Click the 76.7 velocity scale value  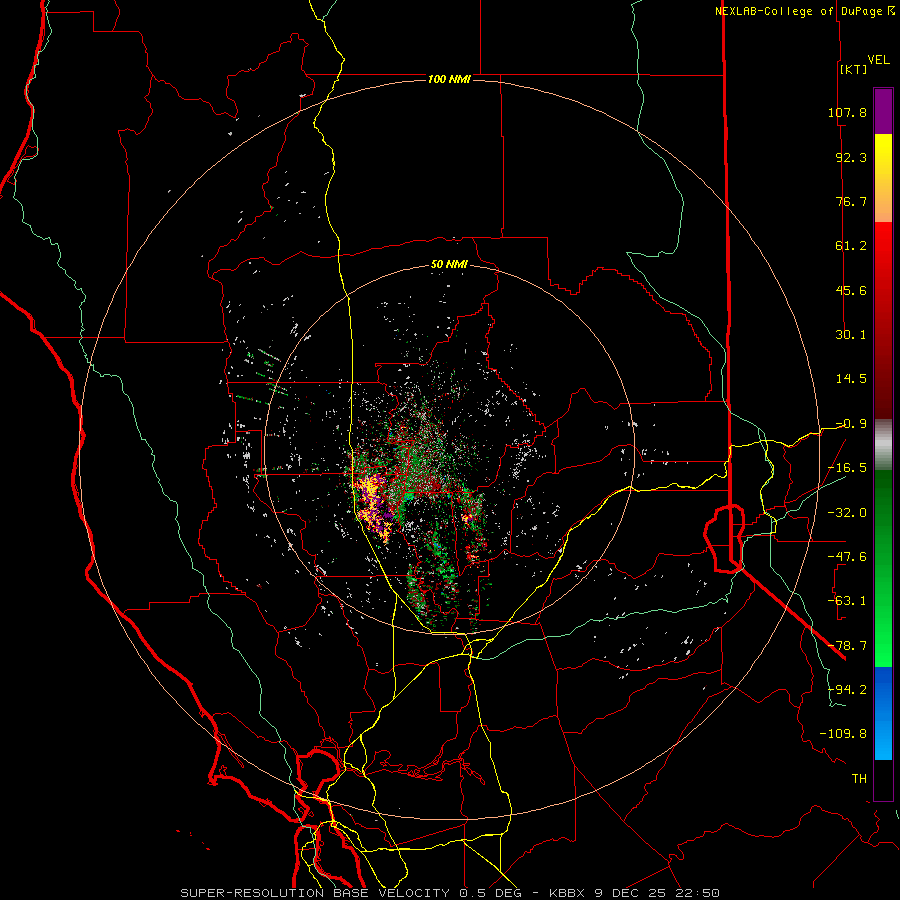click(851, 201)
